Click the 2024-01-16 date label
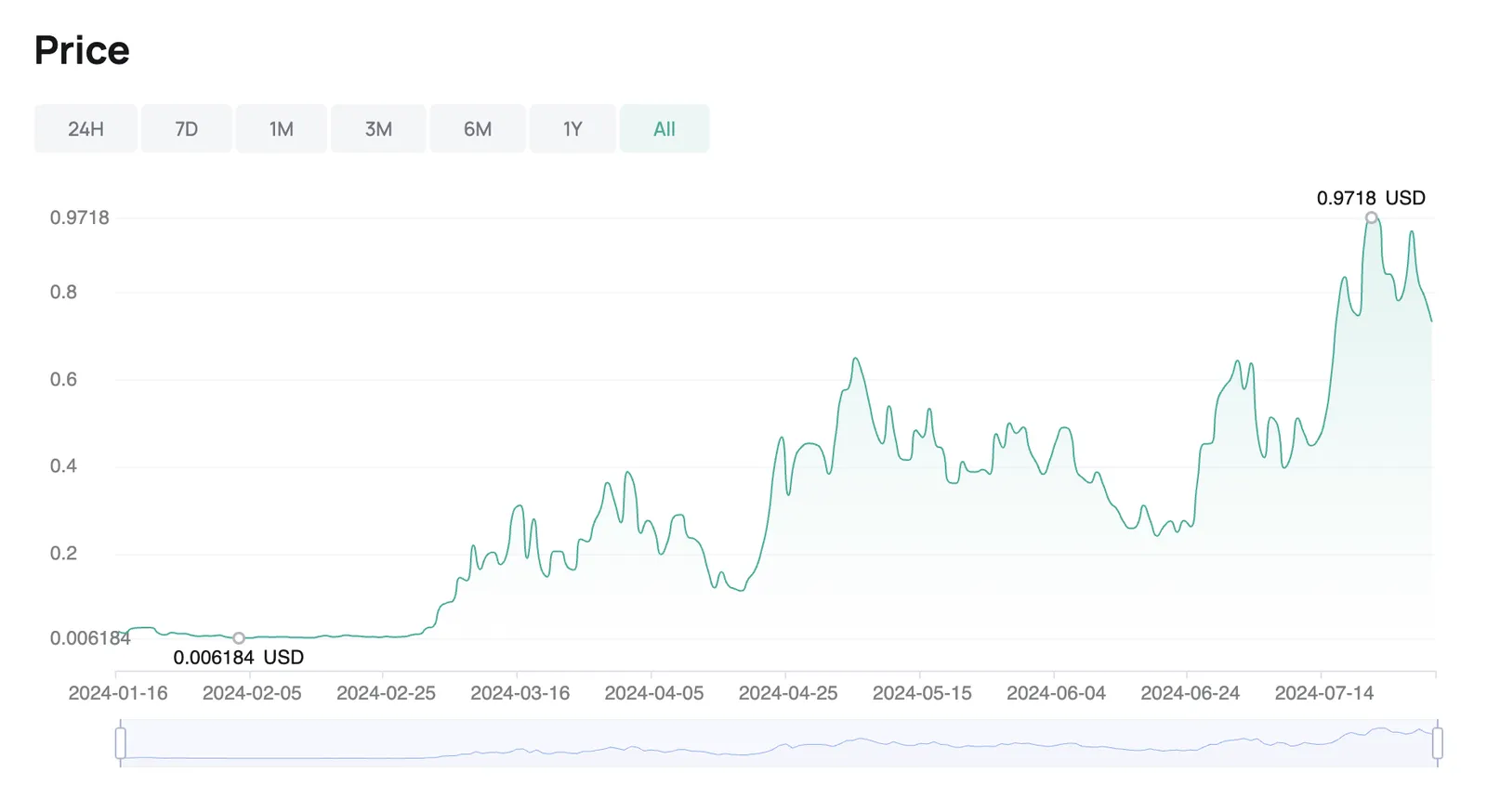Screen dimensions: 1487x812 118,693
